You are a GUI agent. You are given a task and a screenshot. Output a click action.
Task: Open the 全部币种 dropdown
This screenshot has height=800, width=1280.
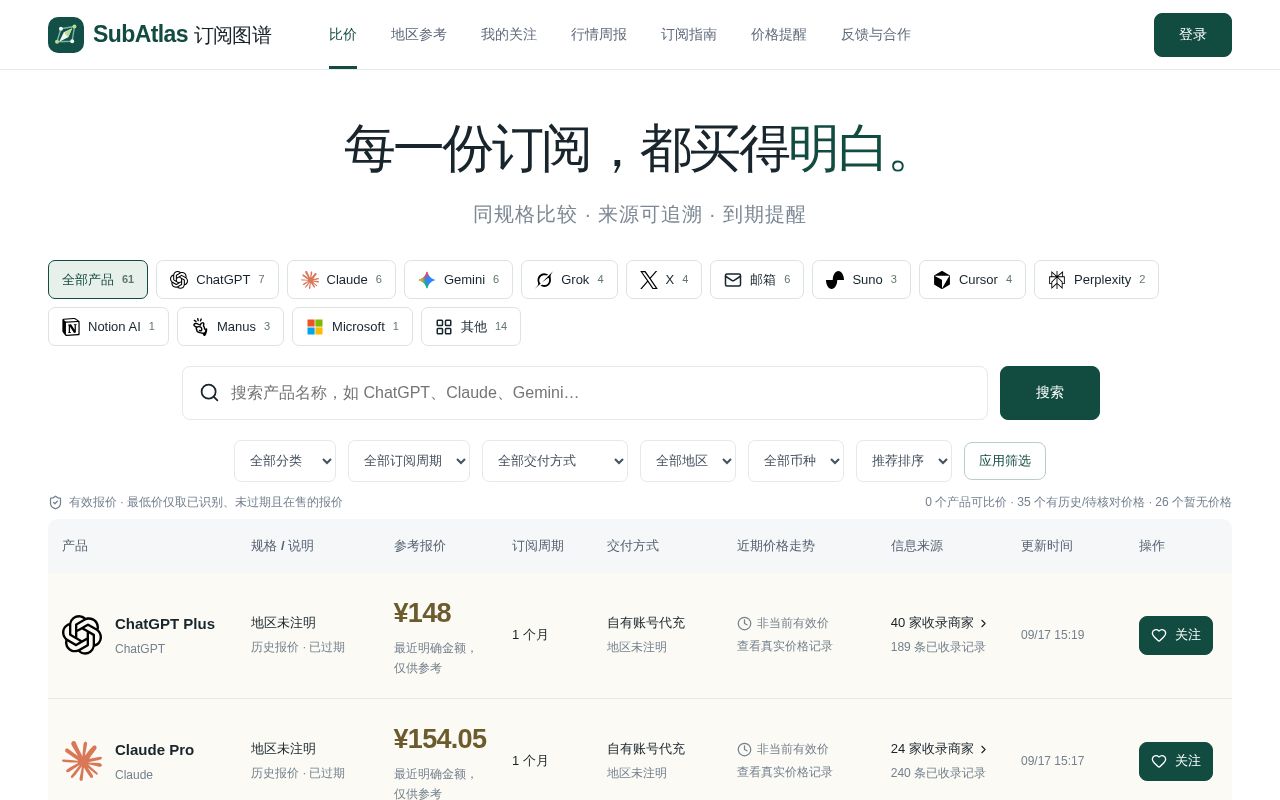(796, 461)
